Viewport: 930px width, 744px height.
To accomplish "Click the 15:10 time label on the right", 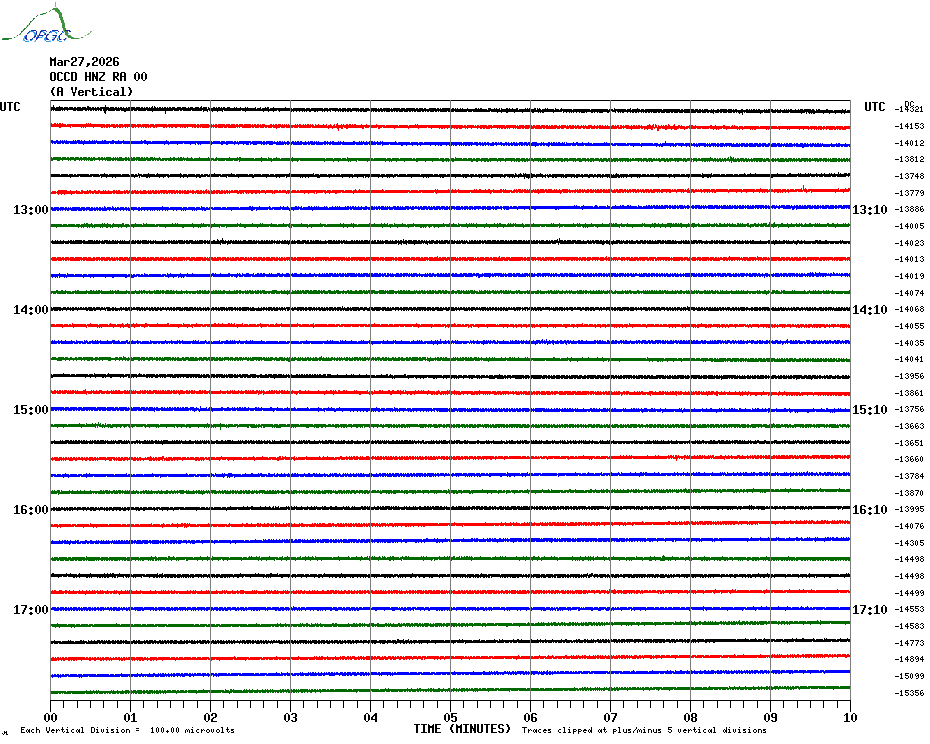I will point(869,410).
